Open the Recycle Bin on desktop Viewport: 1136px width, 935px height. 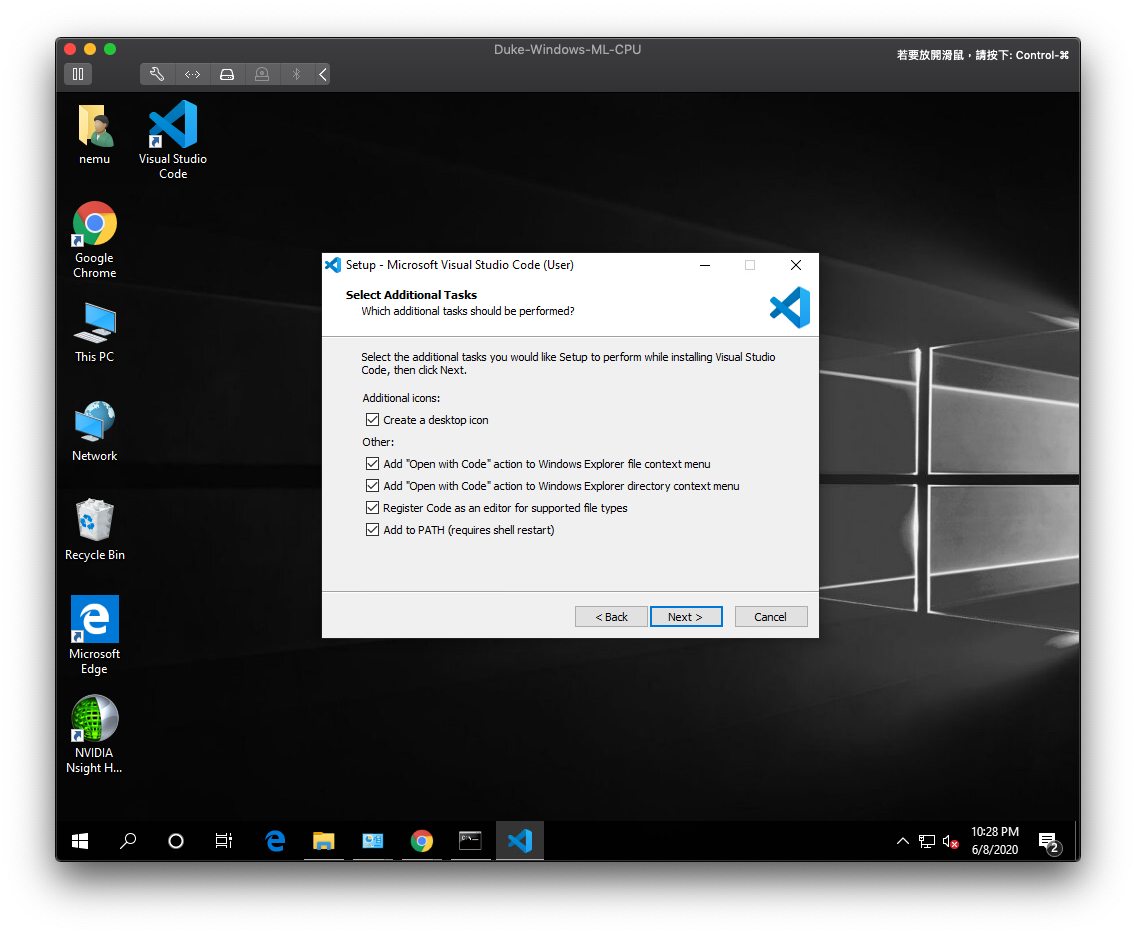pyautogui.click(x=95, y=521)
